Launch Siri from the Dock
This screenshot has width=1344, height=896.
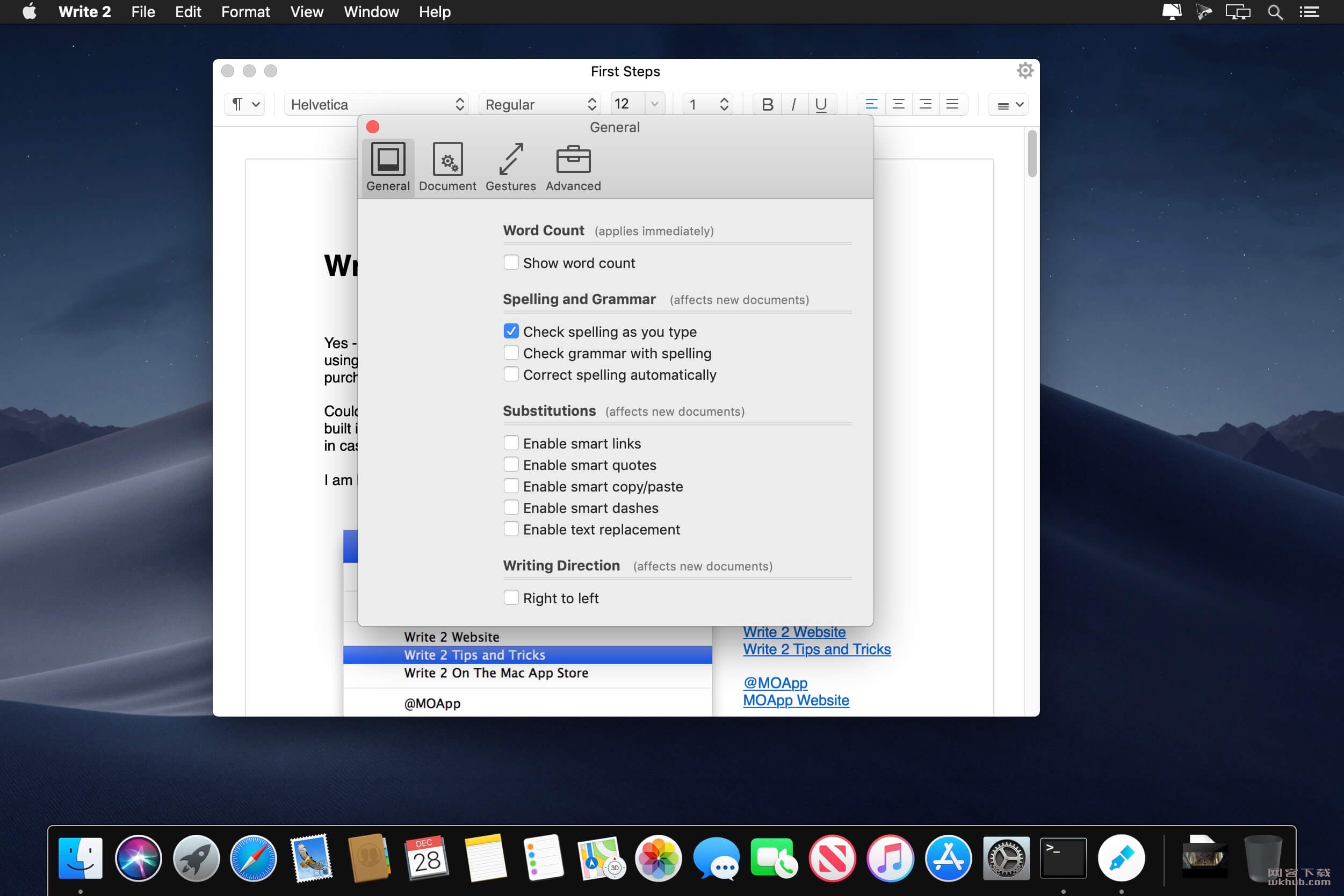tap(138, 858)
